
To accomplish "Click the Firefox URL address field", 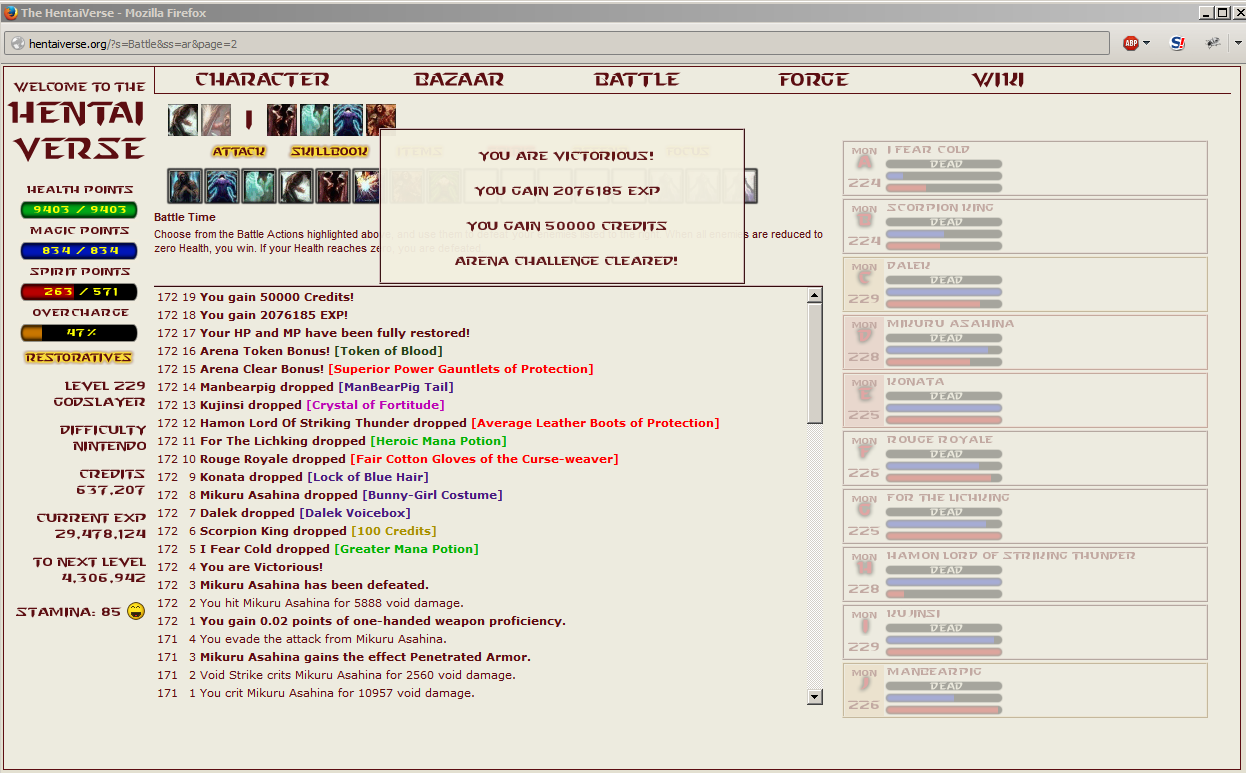I will 557,44.
